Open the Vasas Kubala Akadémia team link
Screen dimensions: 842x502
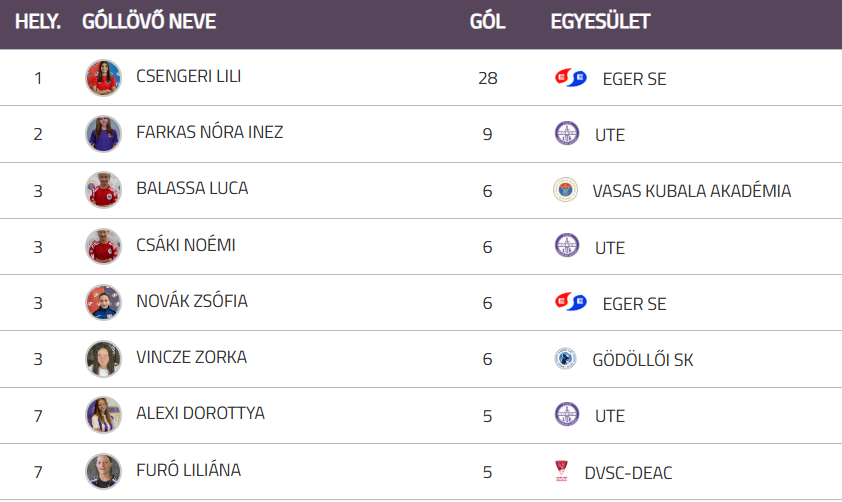[x=691, y=190]
